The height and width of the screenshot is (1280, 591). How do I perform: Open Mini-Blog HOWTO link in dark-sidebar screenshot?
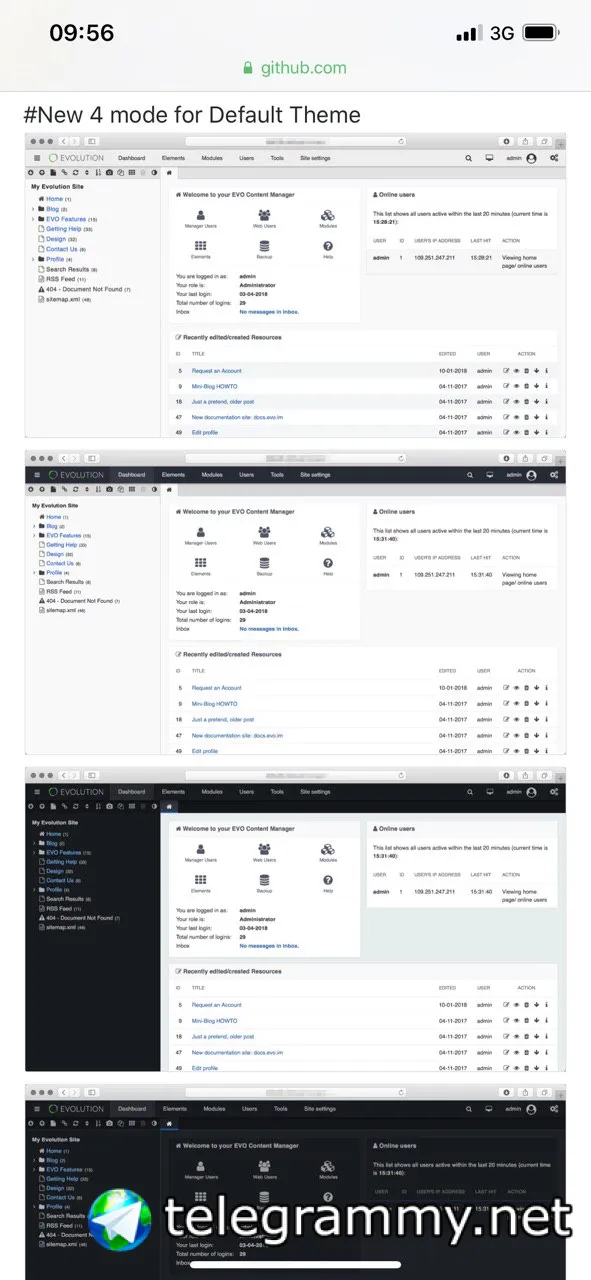click(214, 1021)
